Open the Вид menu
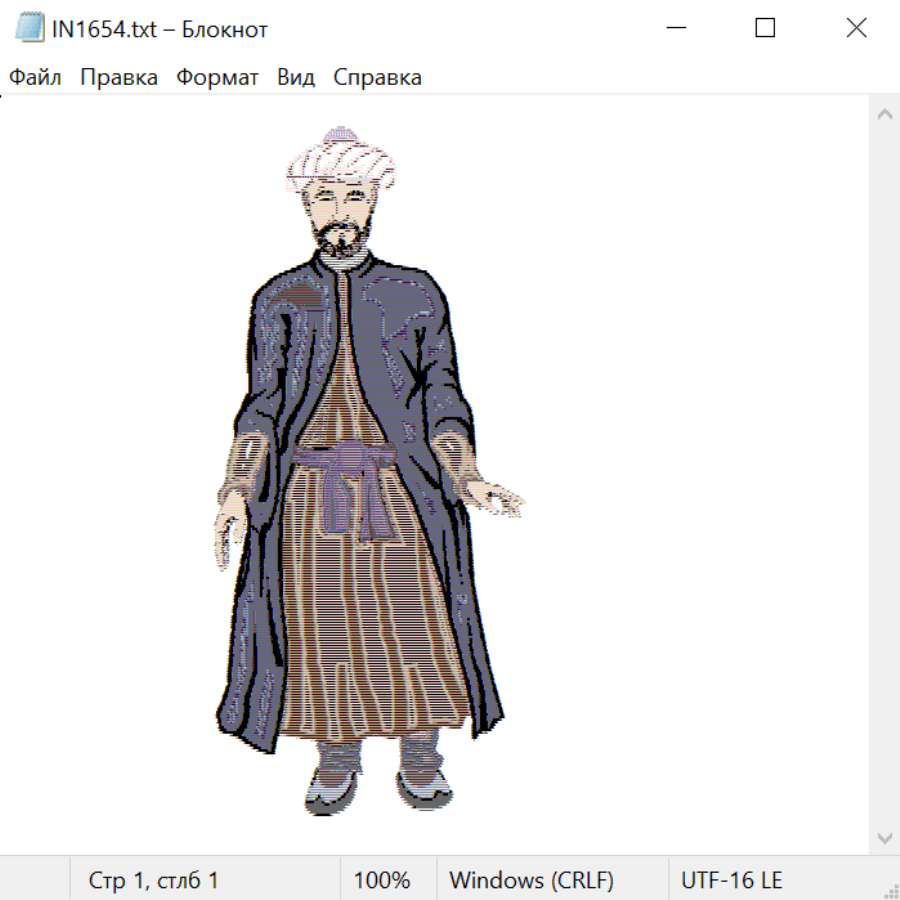This screenshot has height=900, width=900. click(x=296, y=78)
